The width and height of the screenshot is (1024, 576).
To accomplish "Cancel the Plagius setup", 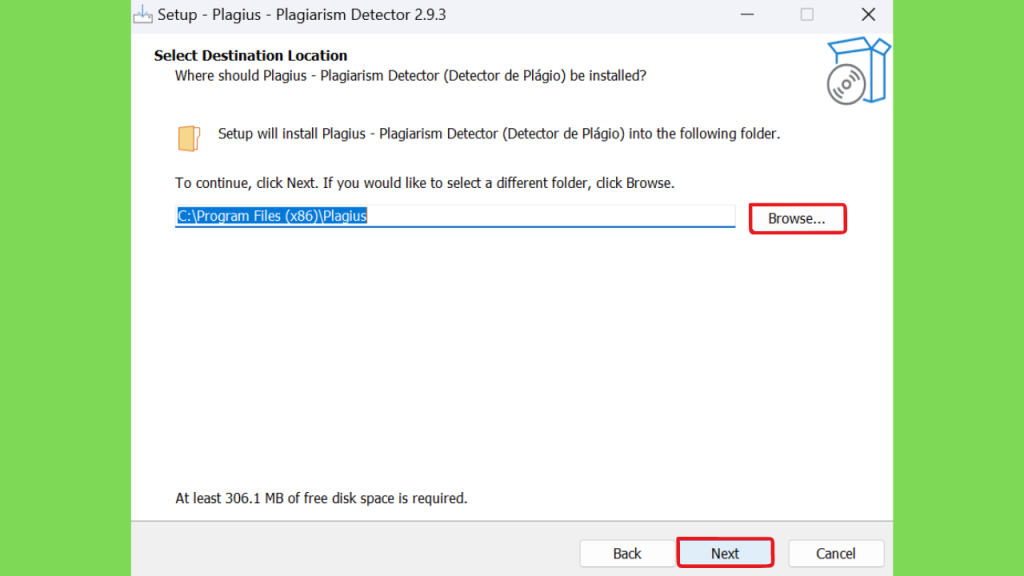I will point(836,553).
